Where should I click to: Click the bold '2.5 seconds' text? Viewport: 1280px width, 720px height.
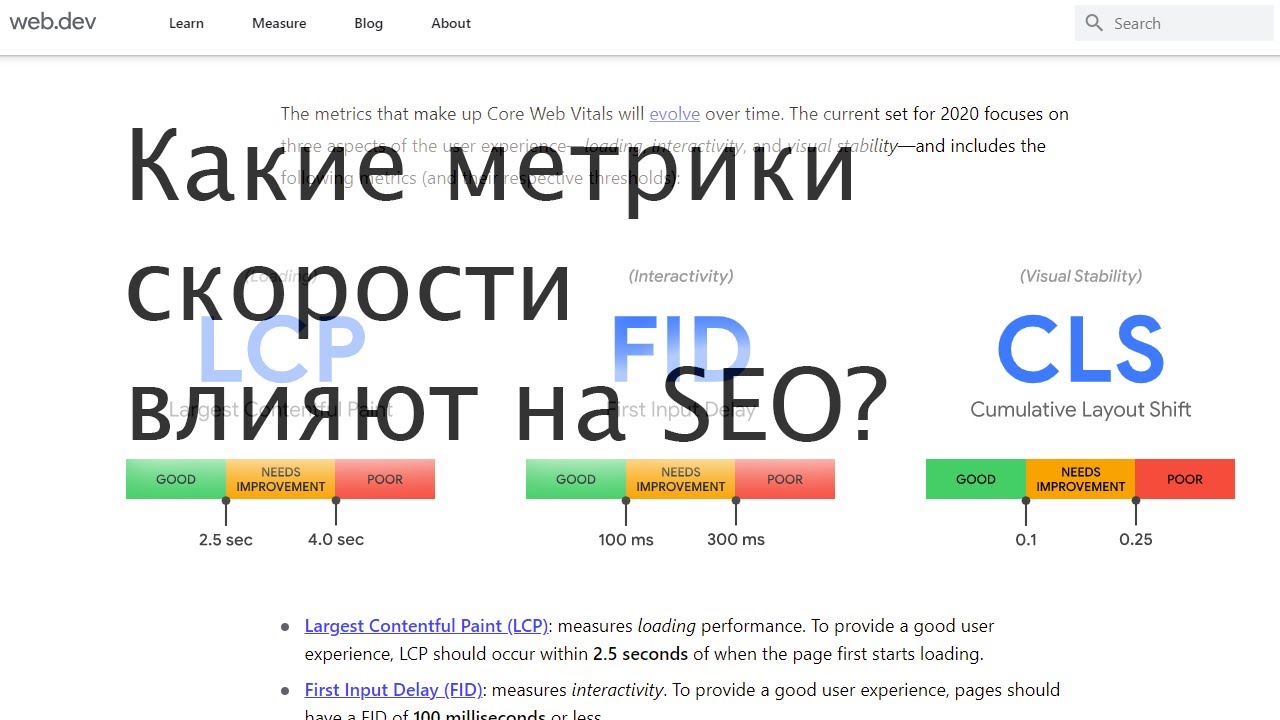click(640, 654)
